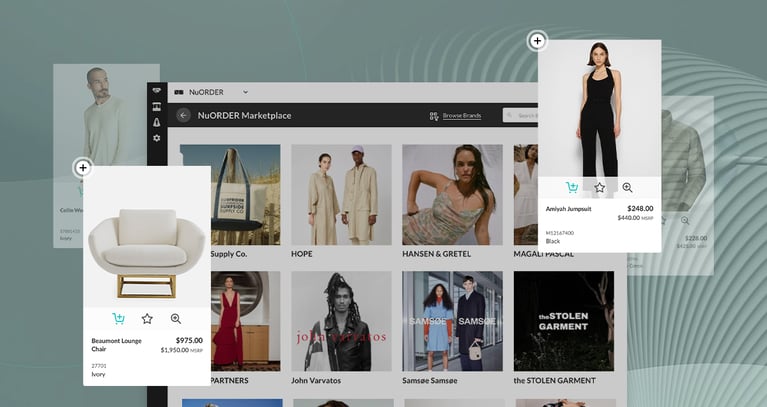The image size is (767, 407).
Task: Open the HANSEN & GRETEL brand thumbnail
Action: pyautogui.click(x=452, y=195)
